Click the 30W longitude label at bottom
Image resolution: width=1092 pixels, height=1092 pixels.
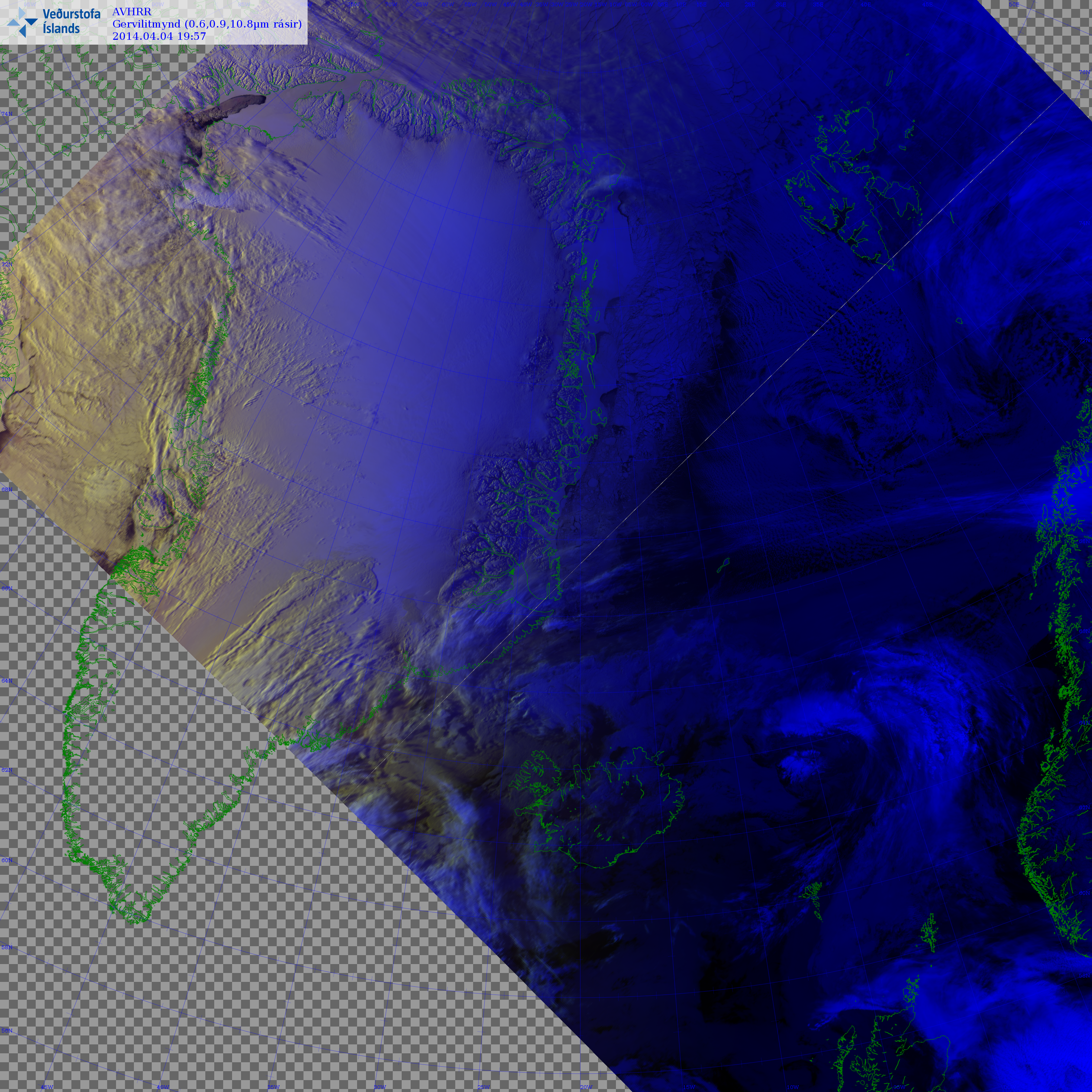point(380,1087)
